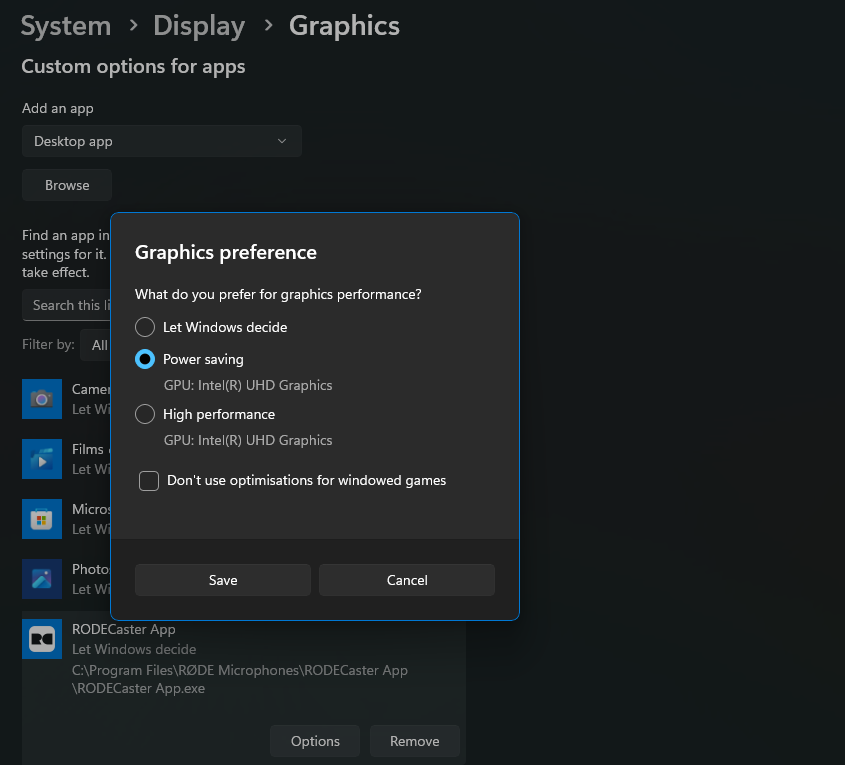Click the Films & TV app icon
This screenshot has width=845, height=765.
[x=41, y=459]
